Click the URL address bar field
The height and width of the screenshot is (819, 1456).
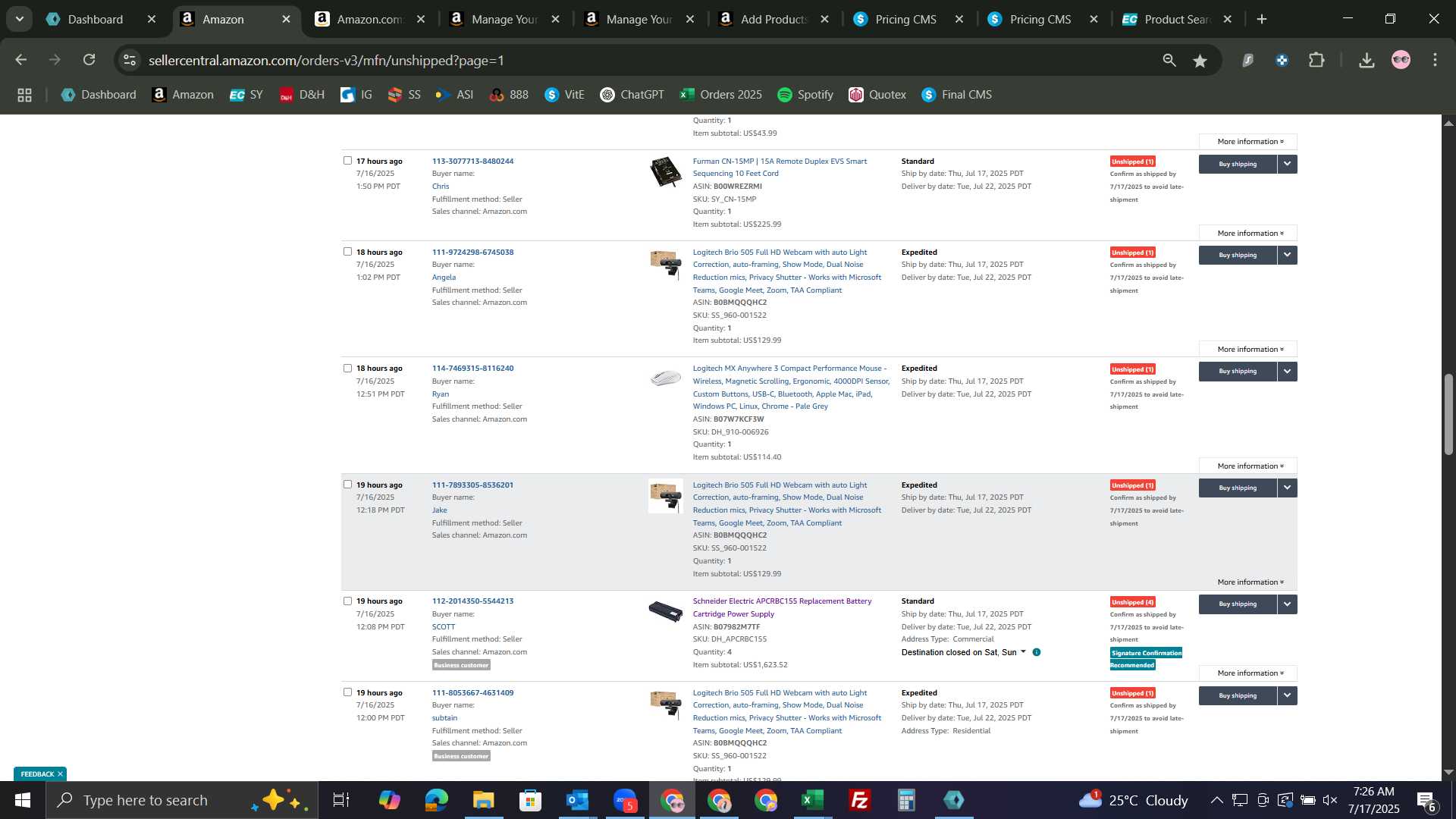[x=645, y=60]
